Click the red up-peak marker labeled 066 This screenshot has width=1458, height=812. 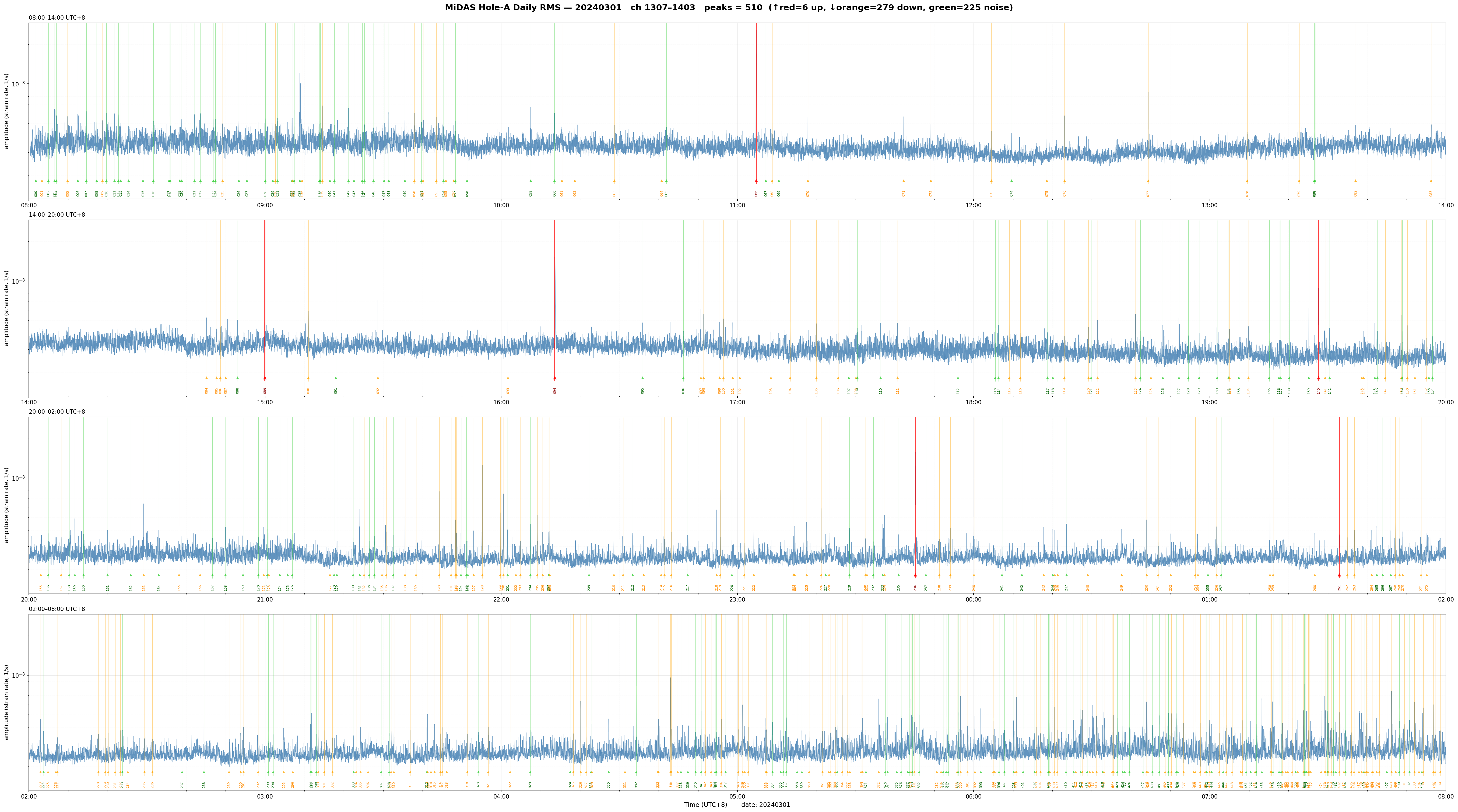pos(756,181)
